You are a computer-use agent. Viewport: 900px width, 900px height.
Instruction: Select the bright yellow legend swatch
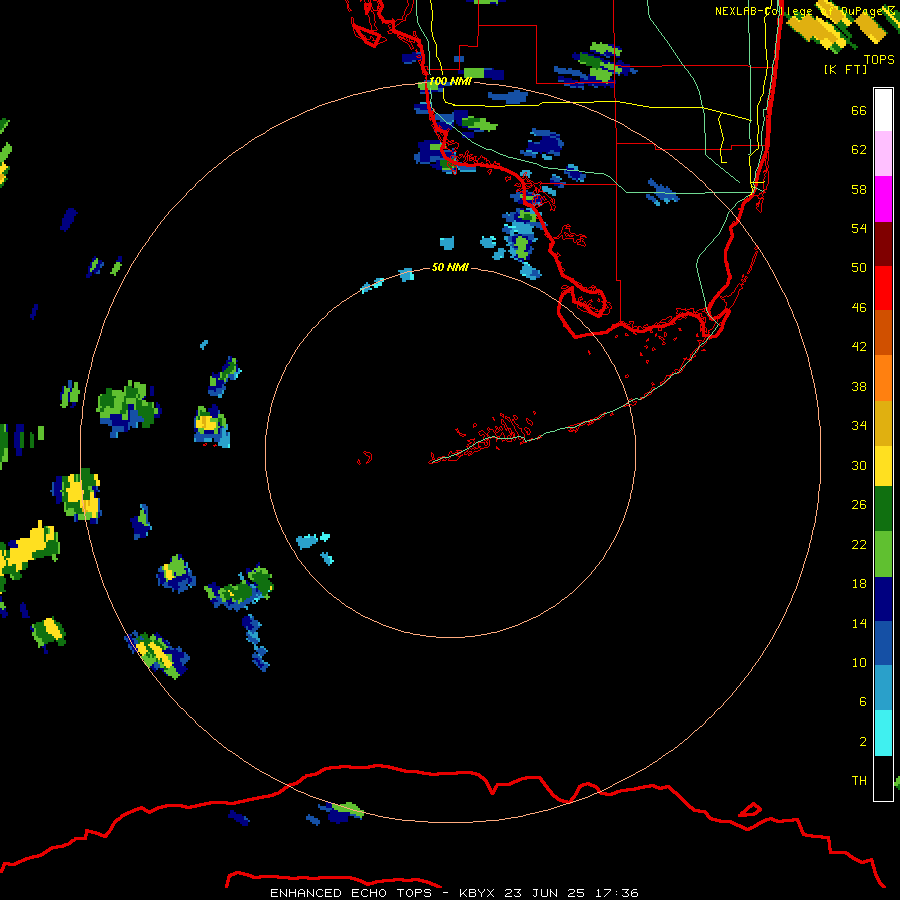[883, 466]
